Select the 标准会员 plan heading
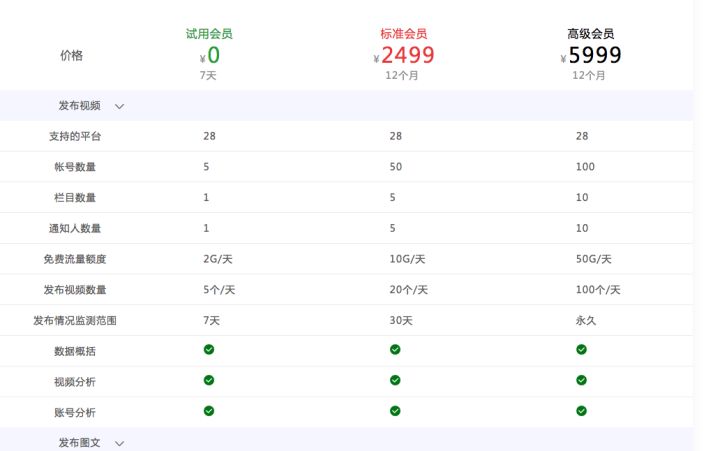Image resolution: width=720 pixels, height=451 pixels. (404, 34)
